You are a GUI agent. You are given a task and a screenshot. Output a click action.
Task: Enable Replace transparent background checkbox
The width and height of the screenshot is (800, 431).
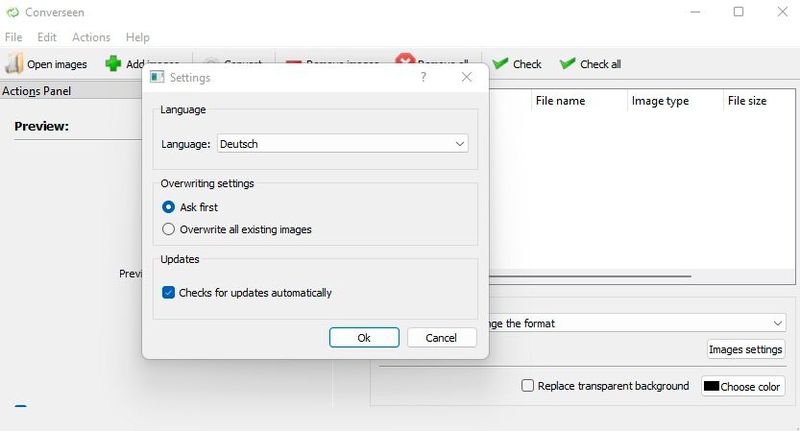tap(528, 386)
